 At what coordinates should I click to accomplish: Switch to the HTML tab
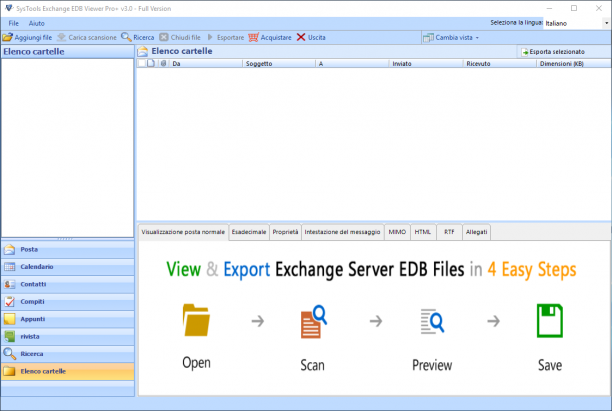(x=423, y=232)
